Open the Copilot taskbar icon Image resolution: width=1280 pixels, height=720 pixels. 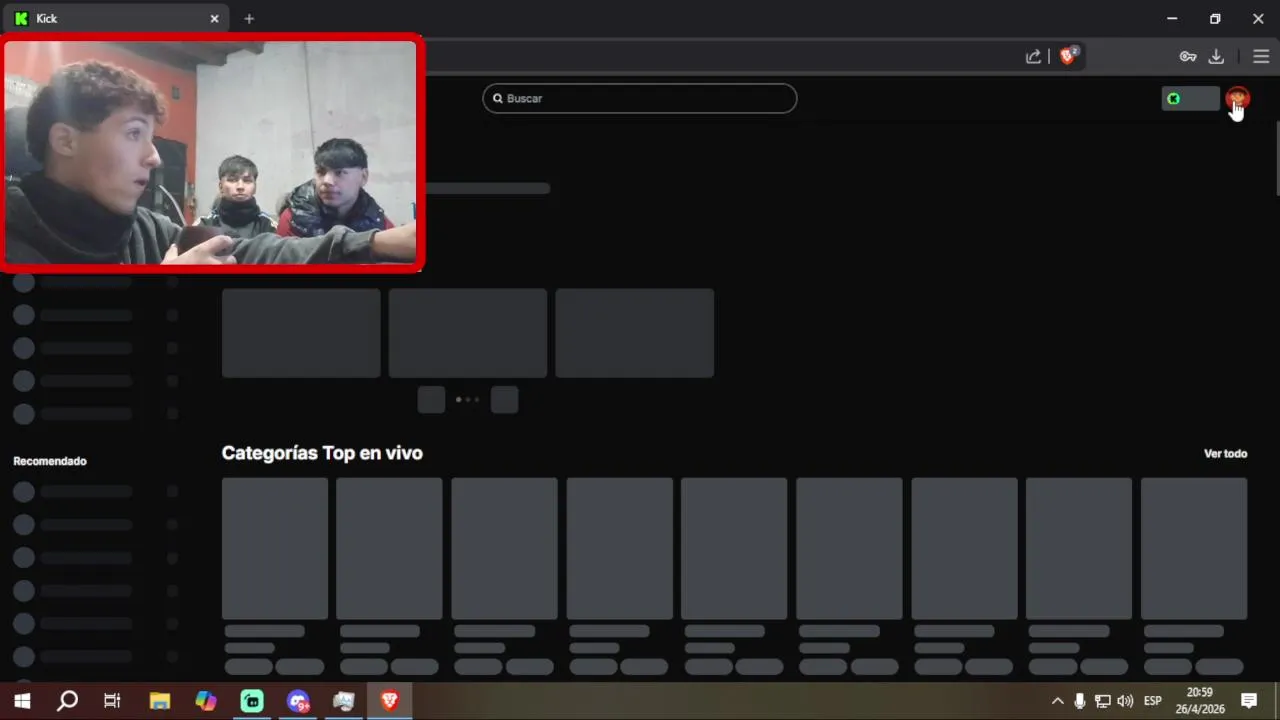tap(206, 701)
